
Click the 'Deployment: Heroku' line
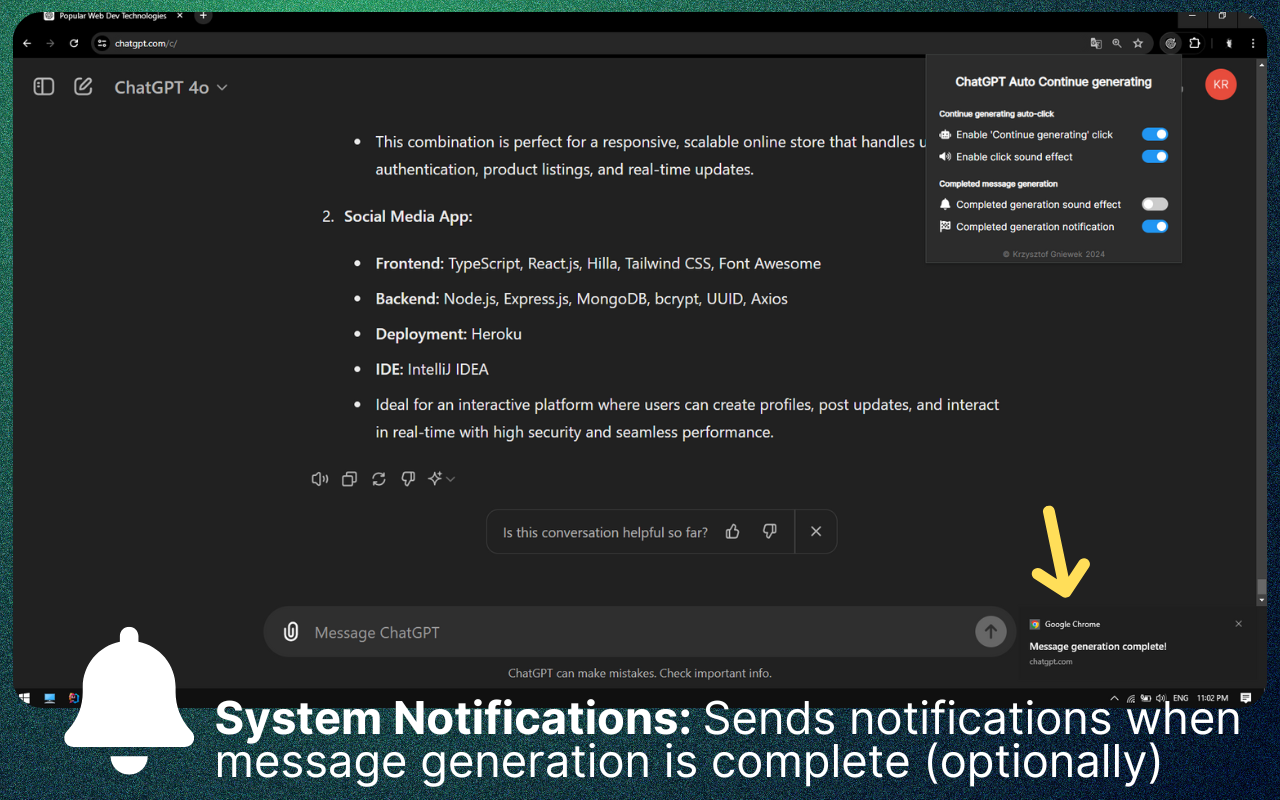449,334
